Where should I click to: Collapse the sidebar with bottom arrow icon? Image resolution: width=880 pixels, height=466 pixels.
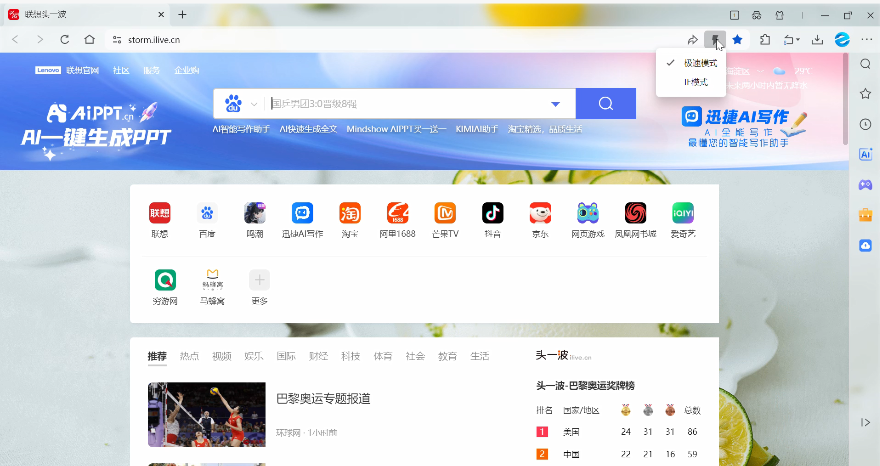[x=865, y=422]
